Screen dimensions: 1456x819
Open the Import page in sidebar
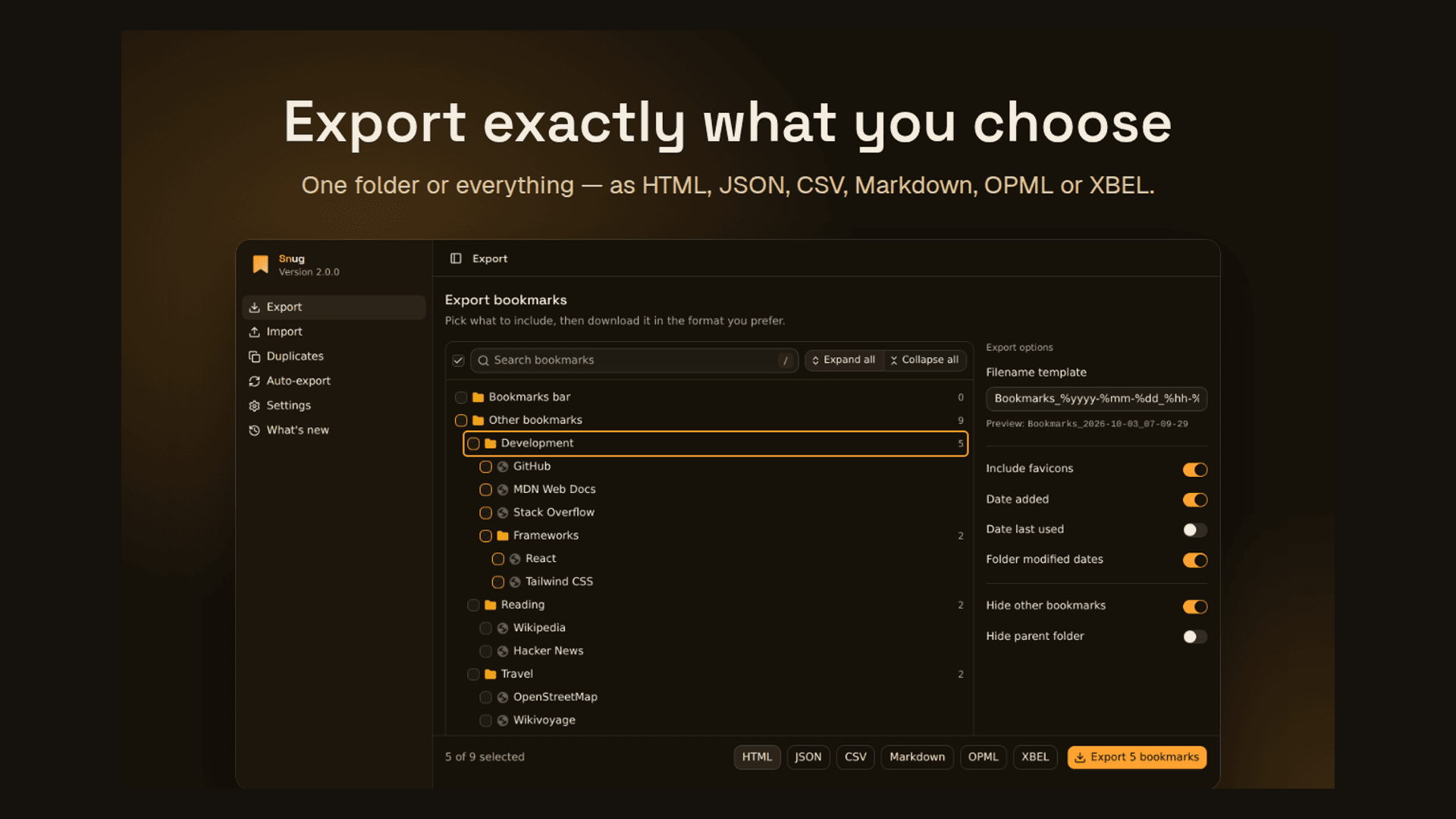pos(334,331)
